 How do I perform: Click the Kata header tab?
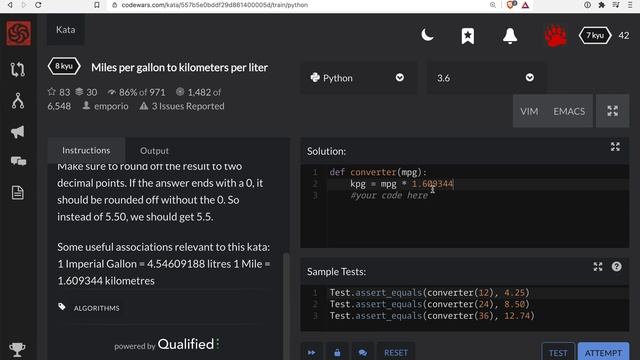65,29
